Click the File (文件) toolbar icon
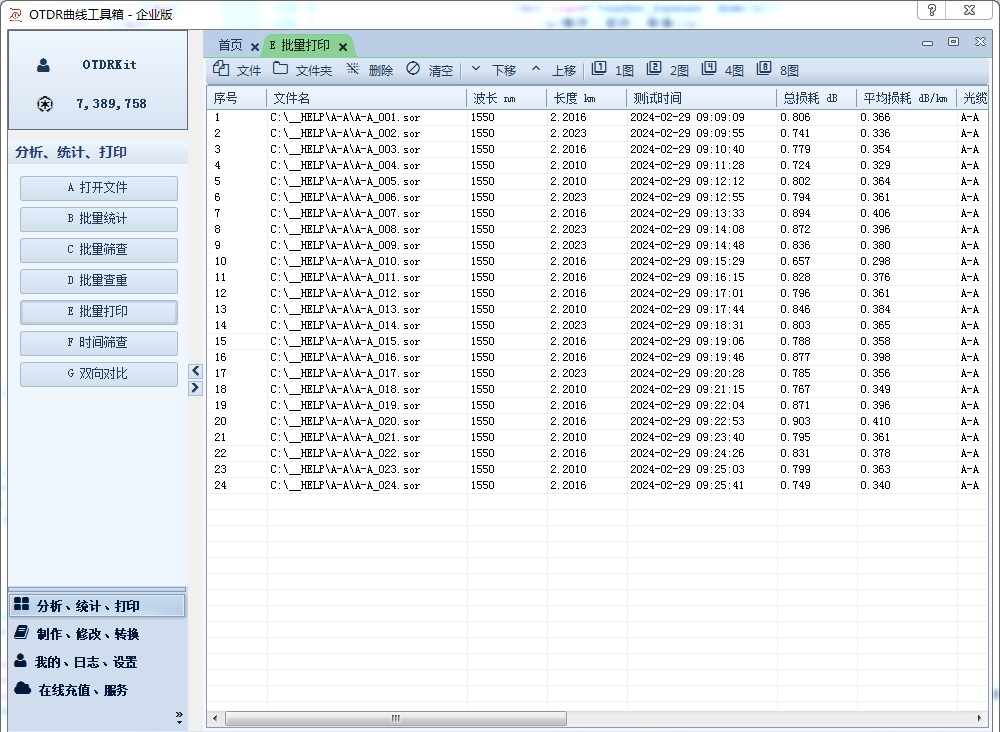 point(222,69)
